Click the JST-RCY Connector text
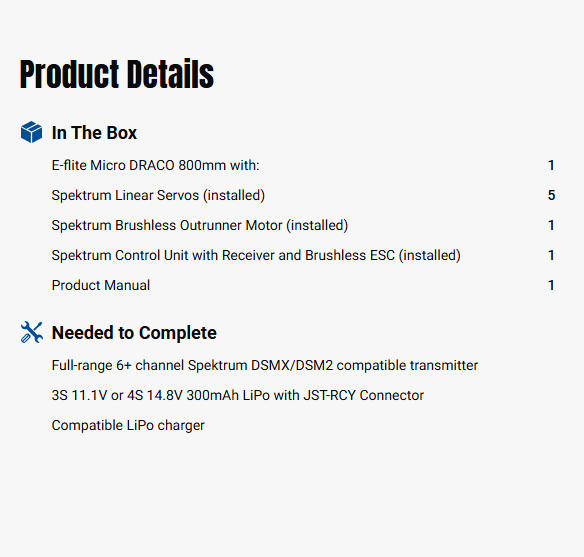This screenshot has height=557, width=584. [364, 395]
